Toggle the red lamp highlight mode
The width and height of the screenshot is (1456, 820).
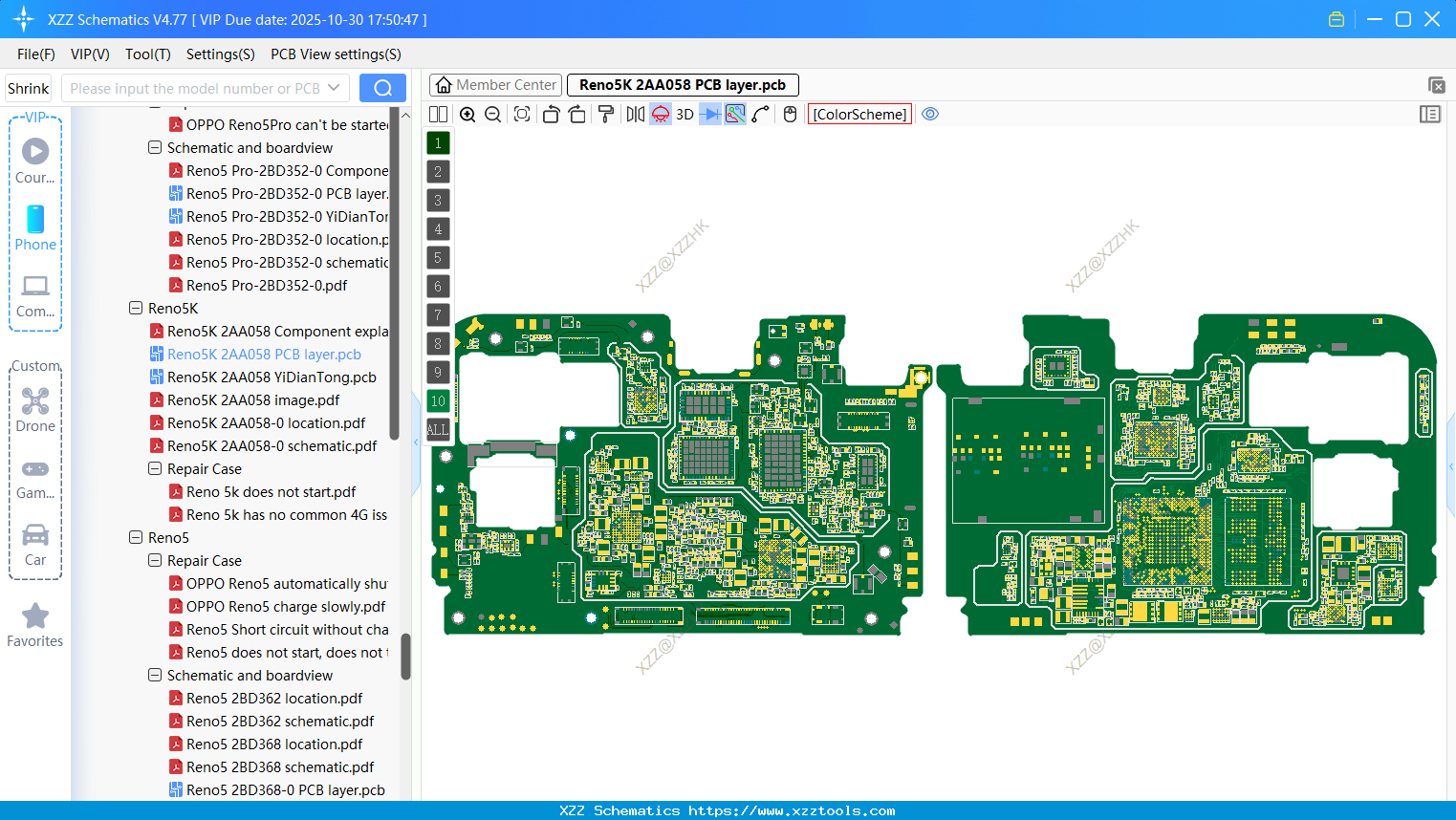660,114
